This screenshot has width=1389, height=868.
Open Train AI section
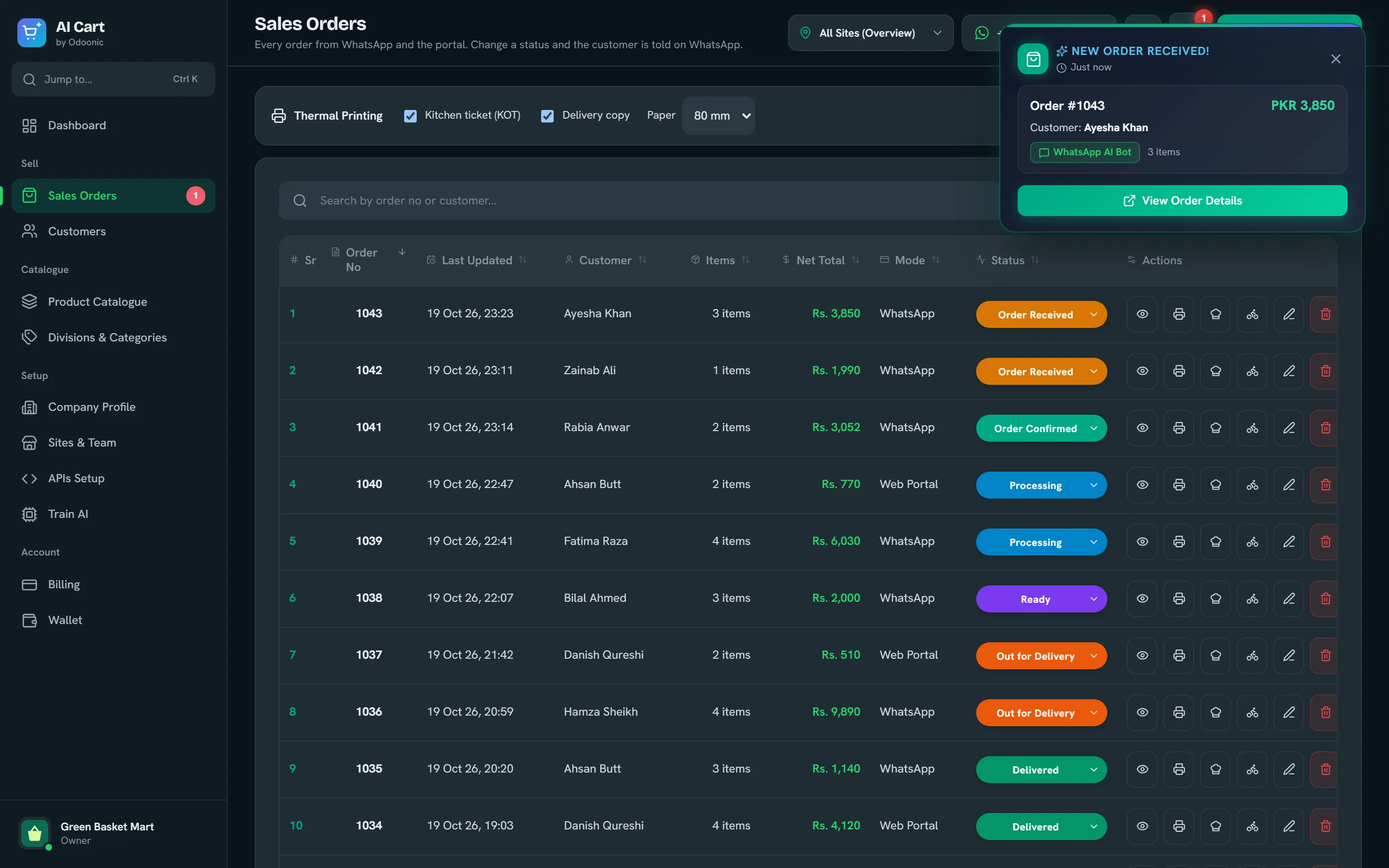tap(113, 514)
